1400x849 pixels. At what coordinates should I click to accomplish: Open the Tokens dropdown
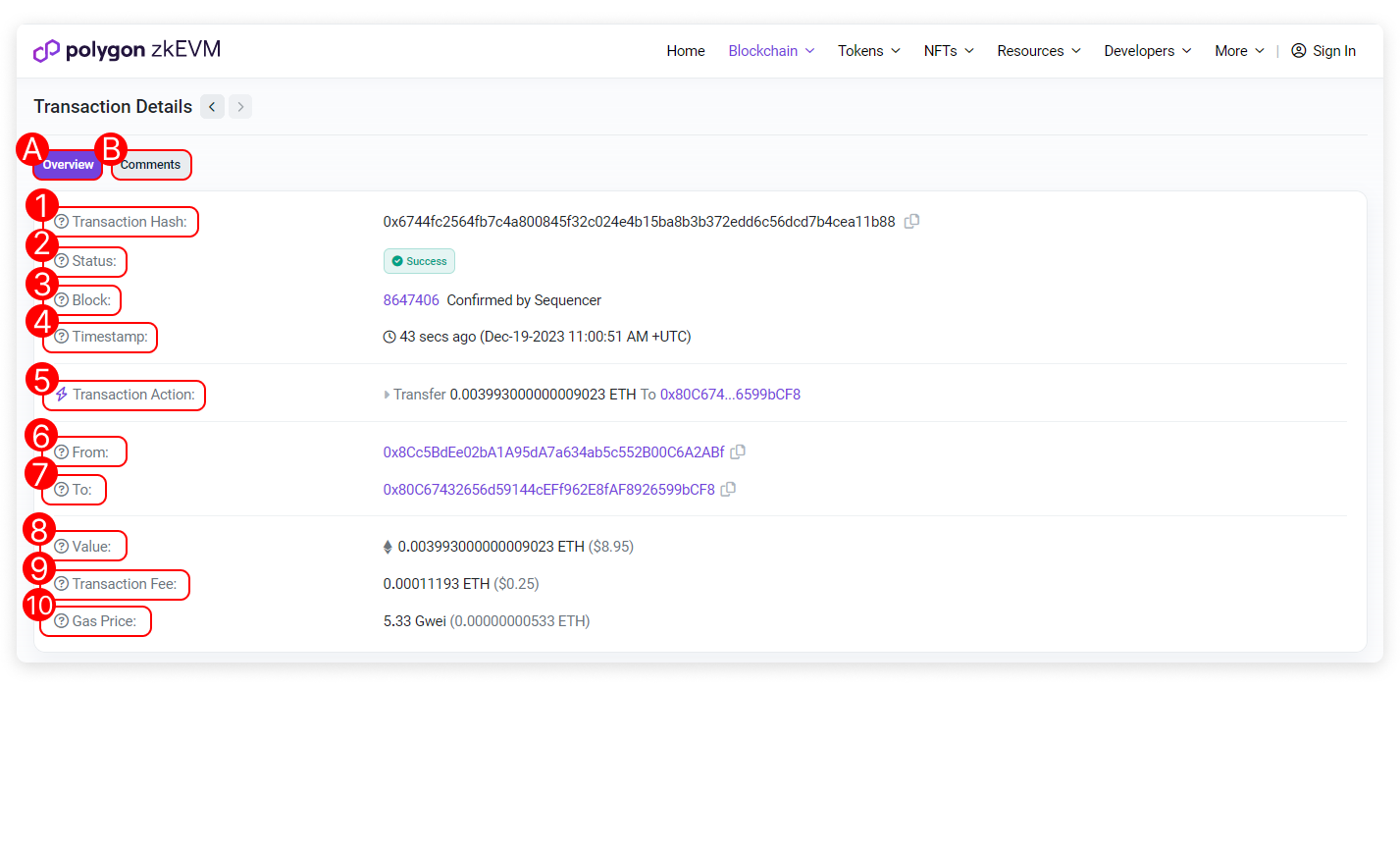(868, 51)
